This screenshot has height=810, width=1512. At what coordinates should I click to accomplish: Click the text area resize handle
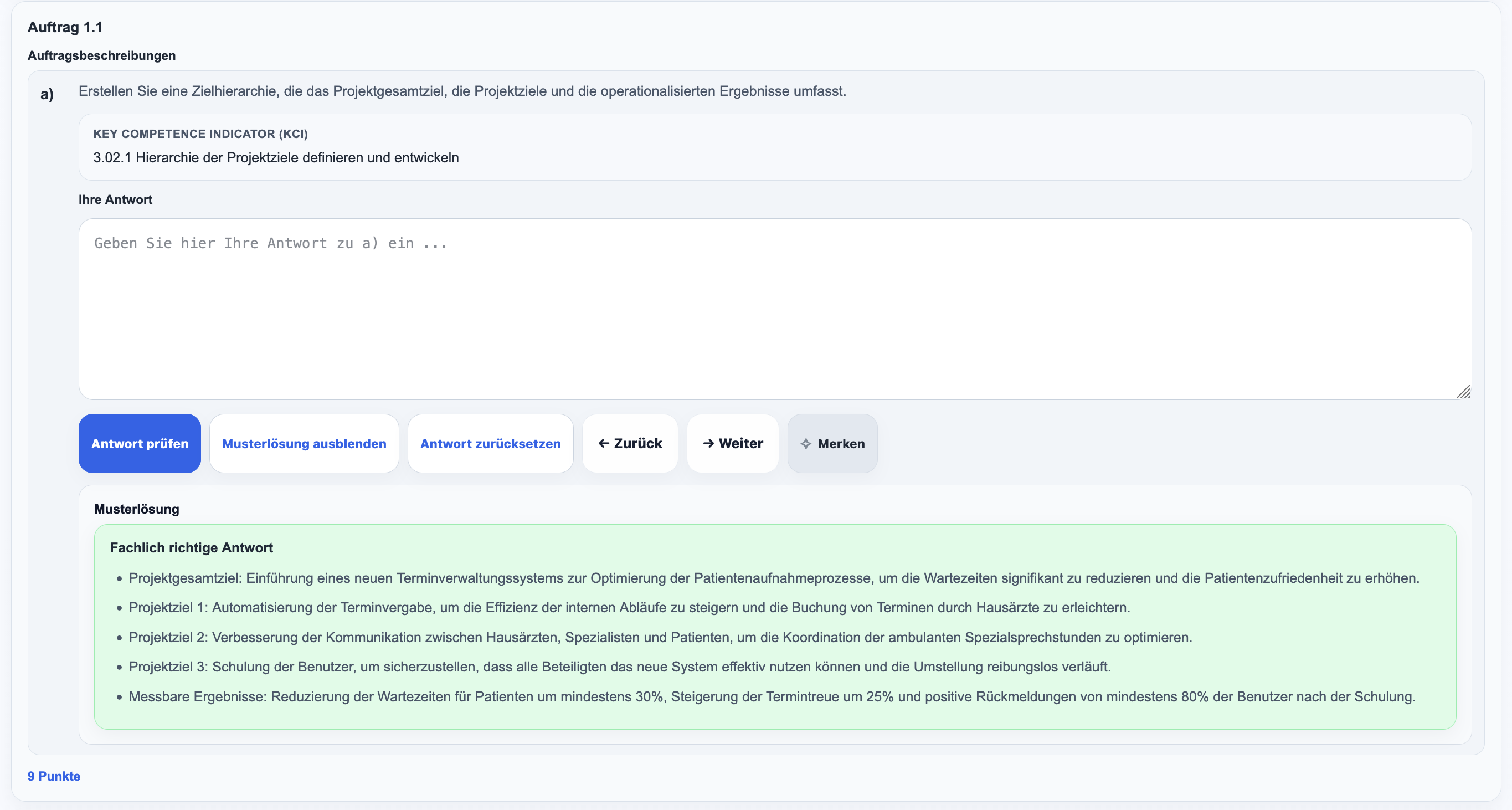1463,392
